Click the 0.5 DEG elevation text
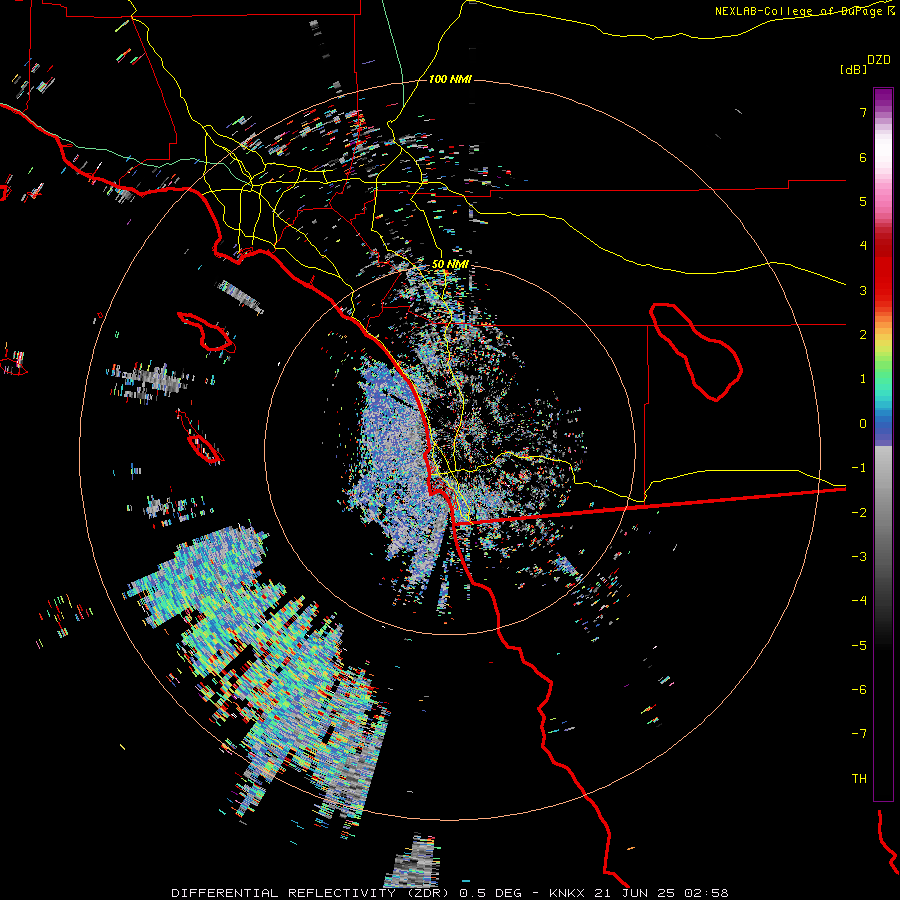Screen dimensions: 900x900 tap(489, 893)
